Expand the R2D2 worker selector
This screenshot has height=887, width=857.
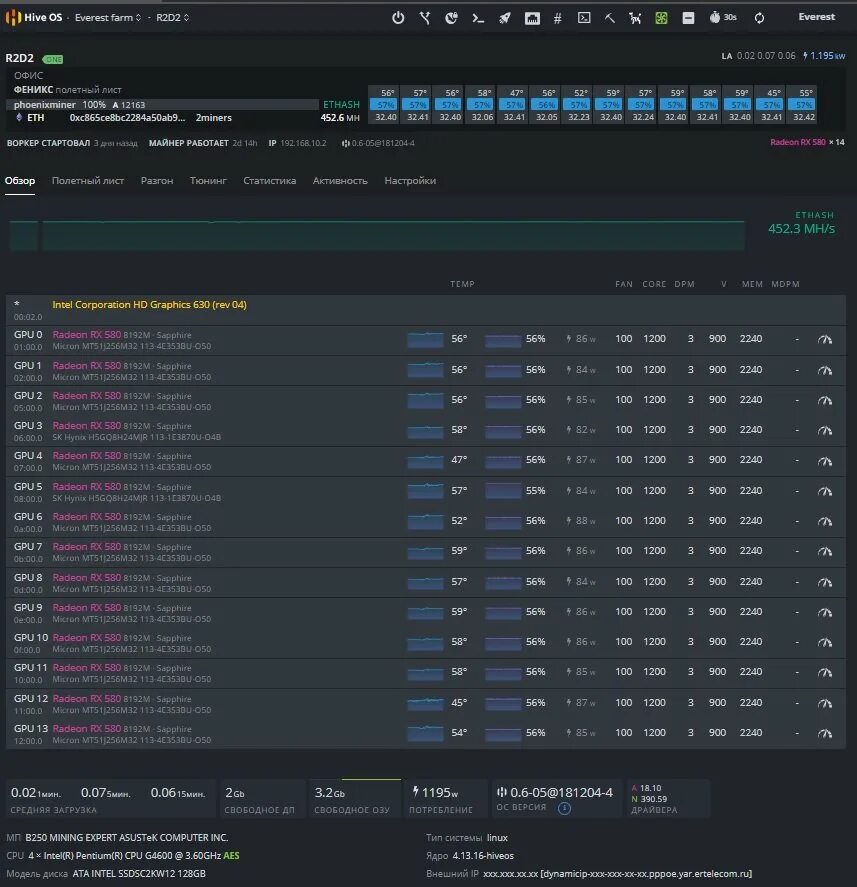click(x=173, y=18)
